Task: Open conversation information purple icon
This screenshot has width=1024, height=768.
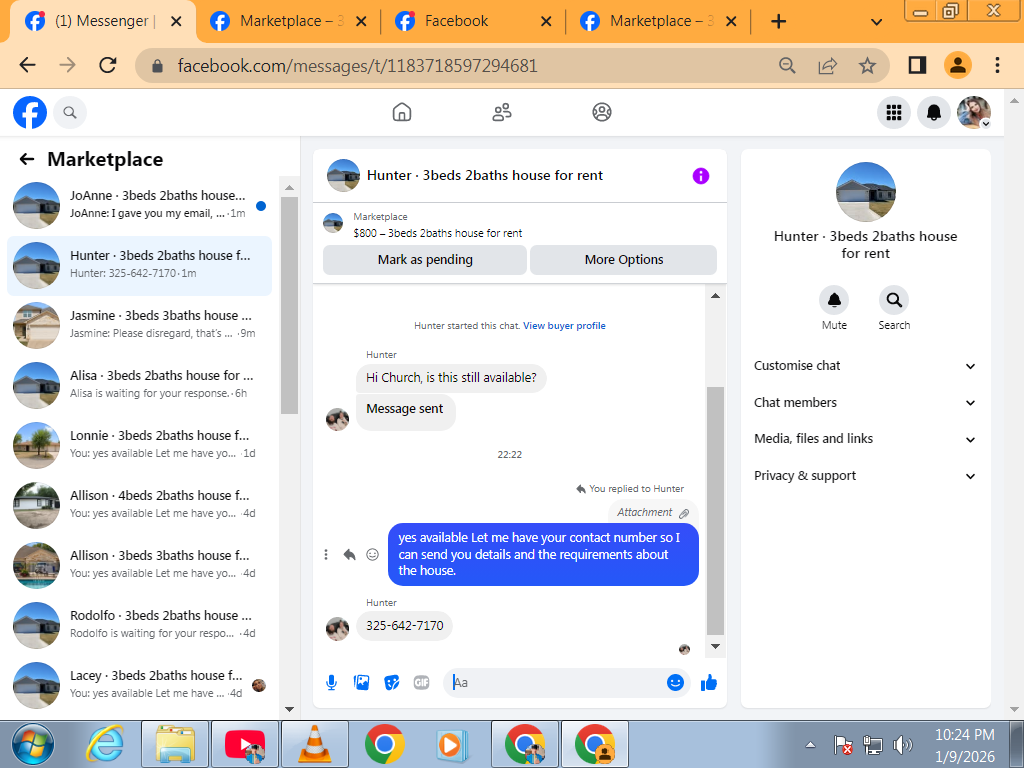Action: click(700, 176)
